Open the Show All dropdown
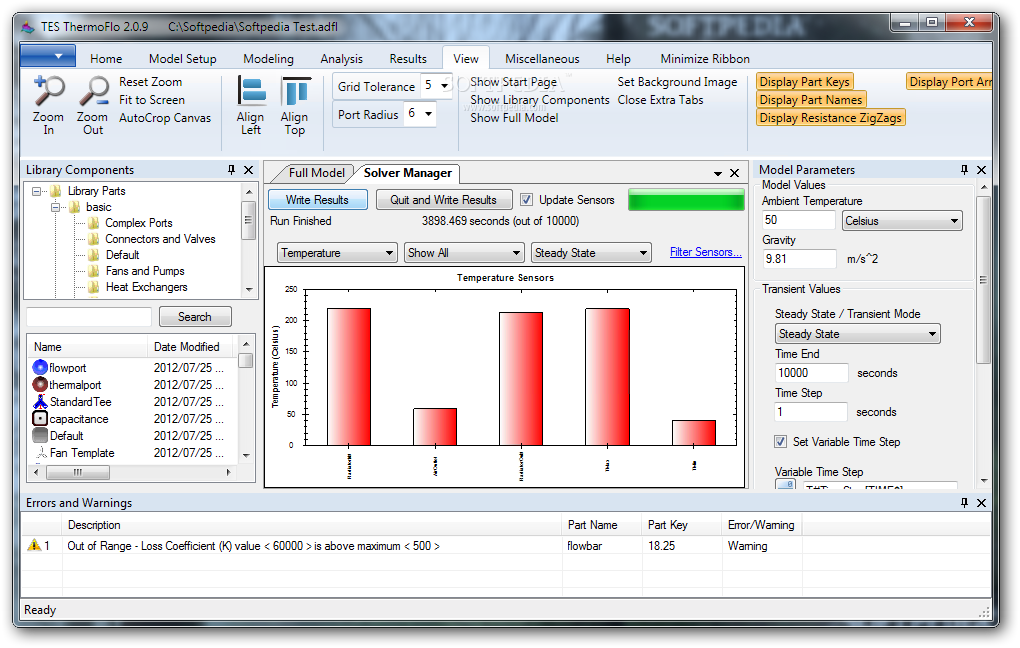 pos(464,252)
